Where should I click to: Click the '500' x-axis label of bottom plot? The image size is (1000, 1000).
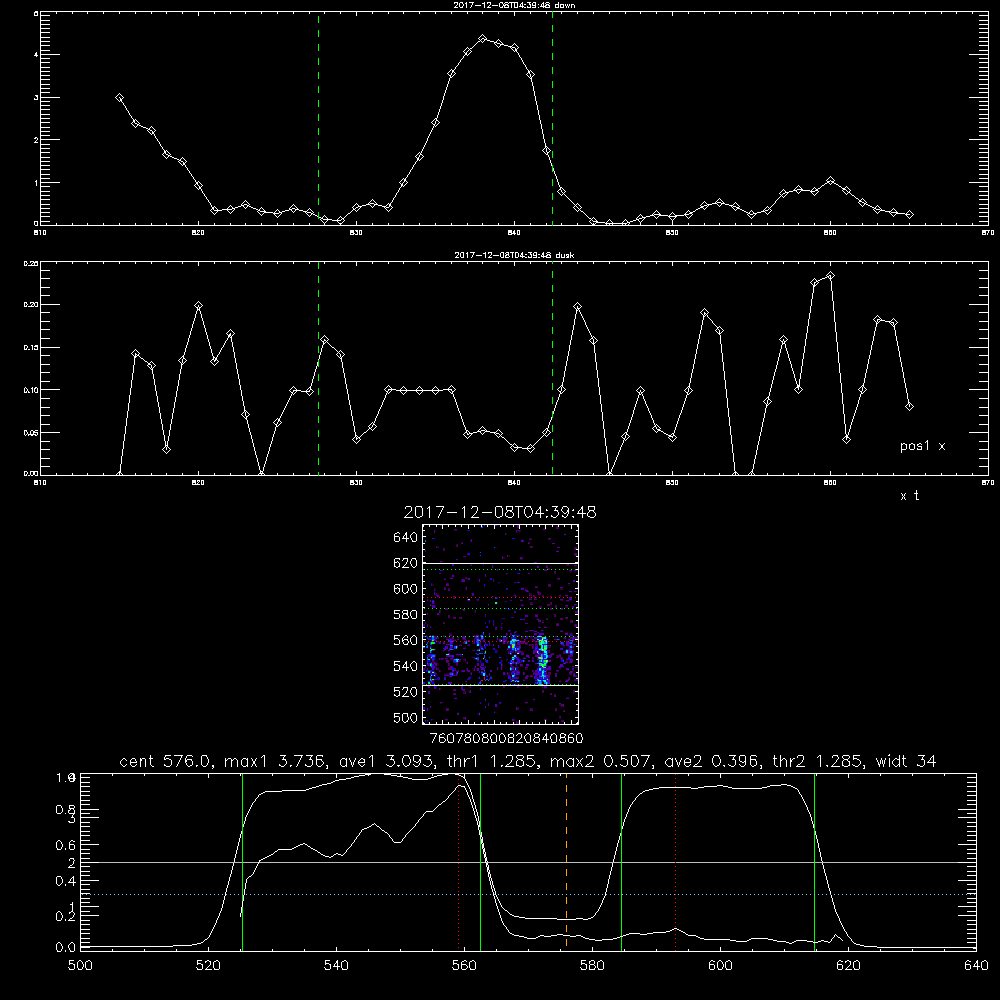pyautogui.click(x=80, y=966)
